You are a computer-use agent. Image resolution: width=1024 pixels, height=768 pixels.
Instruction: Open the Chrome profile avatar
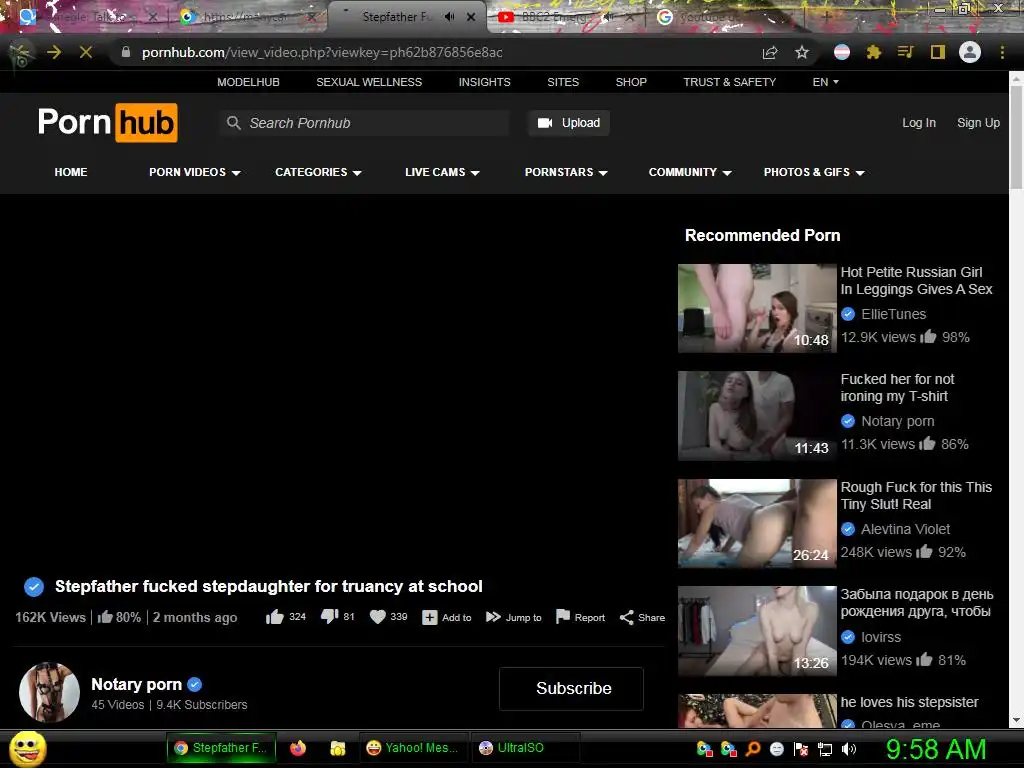click(x=970, y=52)
